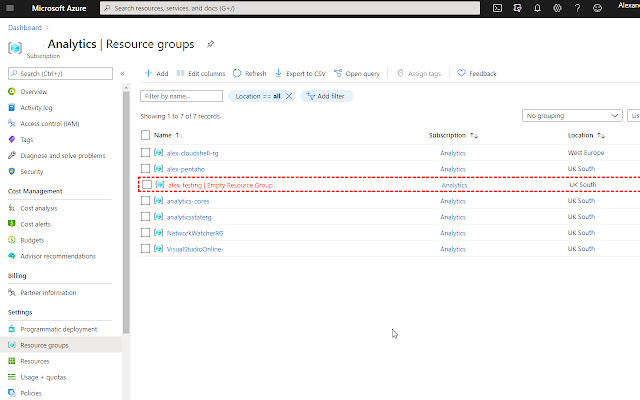This screenshot has height=400, width=640.
Task: Click Analytics subscription link in alex-pentaho row
Action: point(453,169)
